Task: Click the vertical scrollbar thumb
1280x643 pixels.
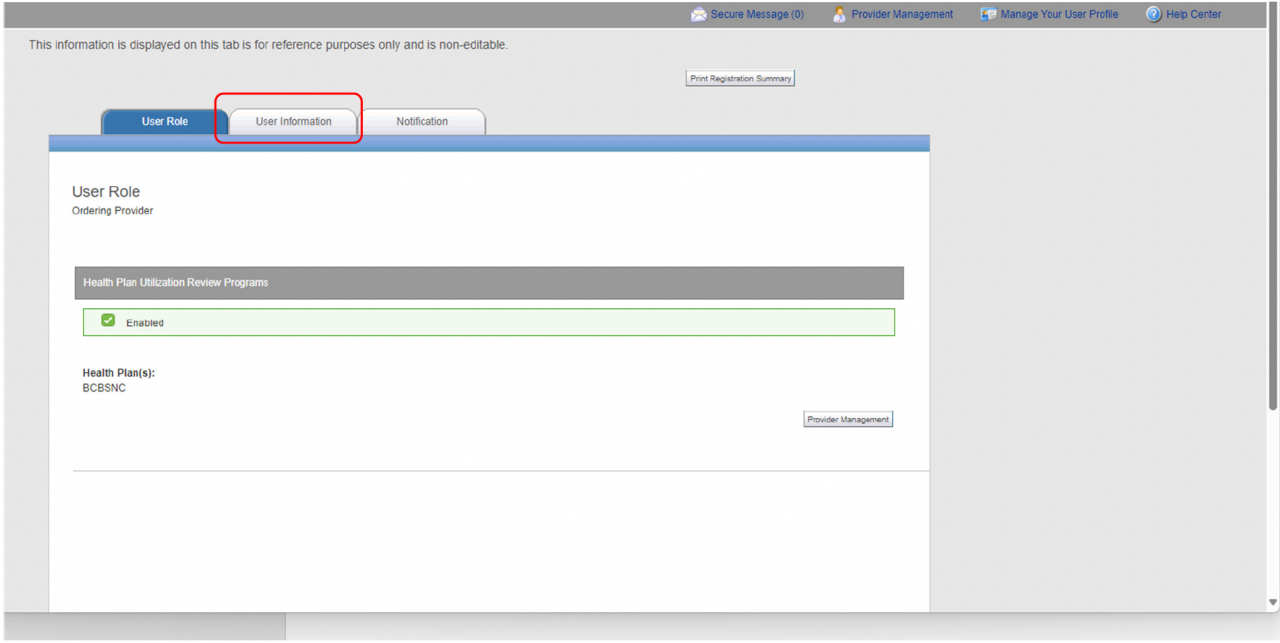Action: pyautogui.click(x=1273, y=206)
